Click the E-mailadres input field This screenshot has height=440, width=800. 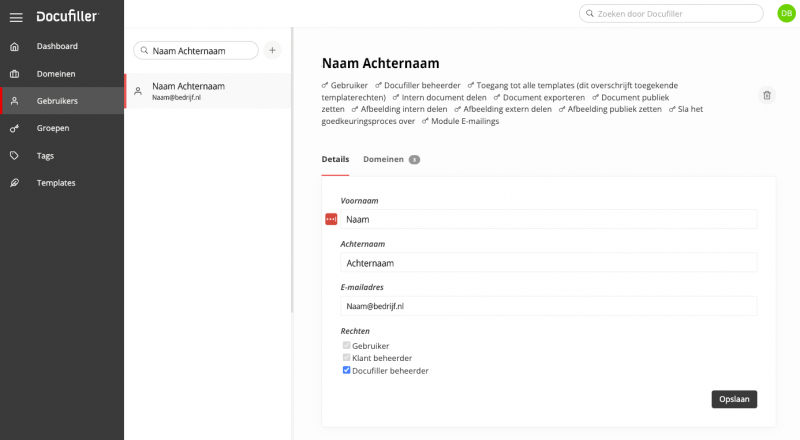[548, 306]
